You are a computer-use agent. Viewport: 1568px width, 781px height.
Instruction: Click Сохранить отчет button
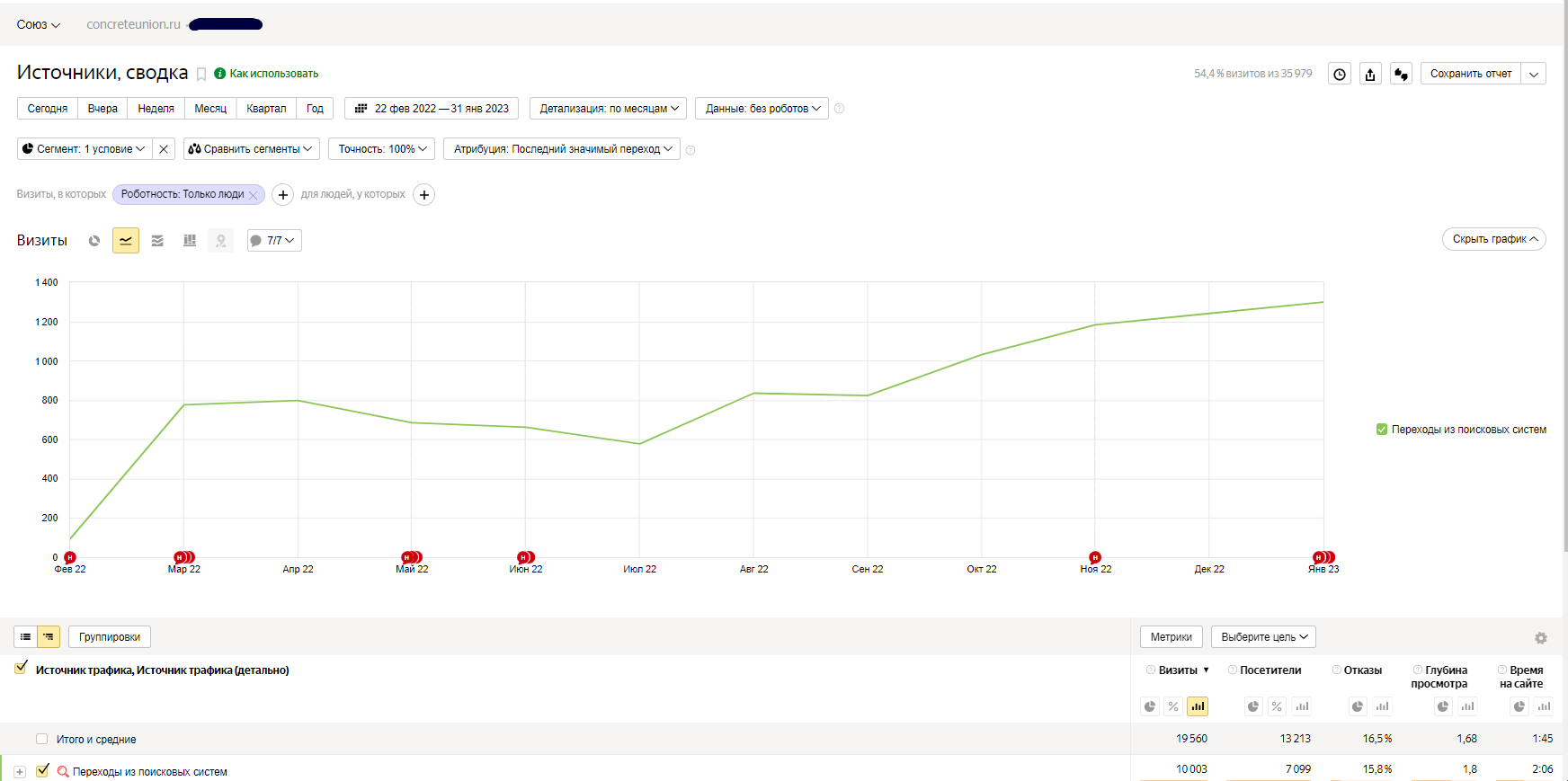[x=1471, y=74]
